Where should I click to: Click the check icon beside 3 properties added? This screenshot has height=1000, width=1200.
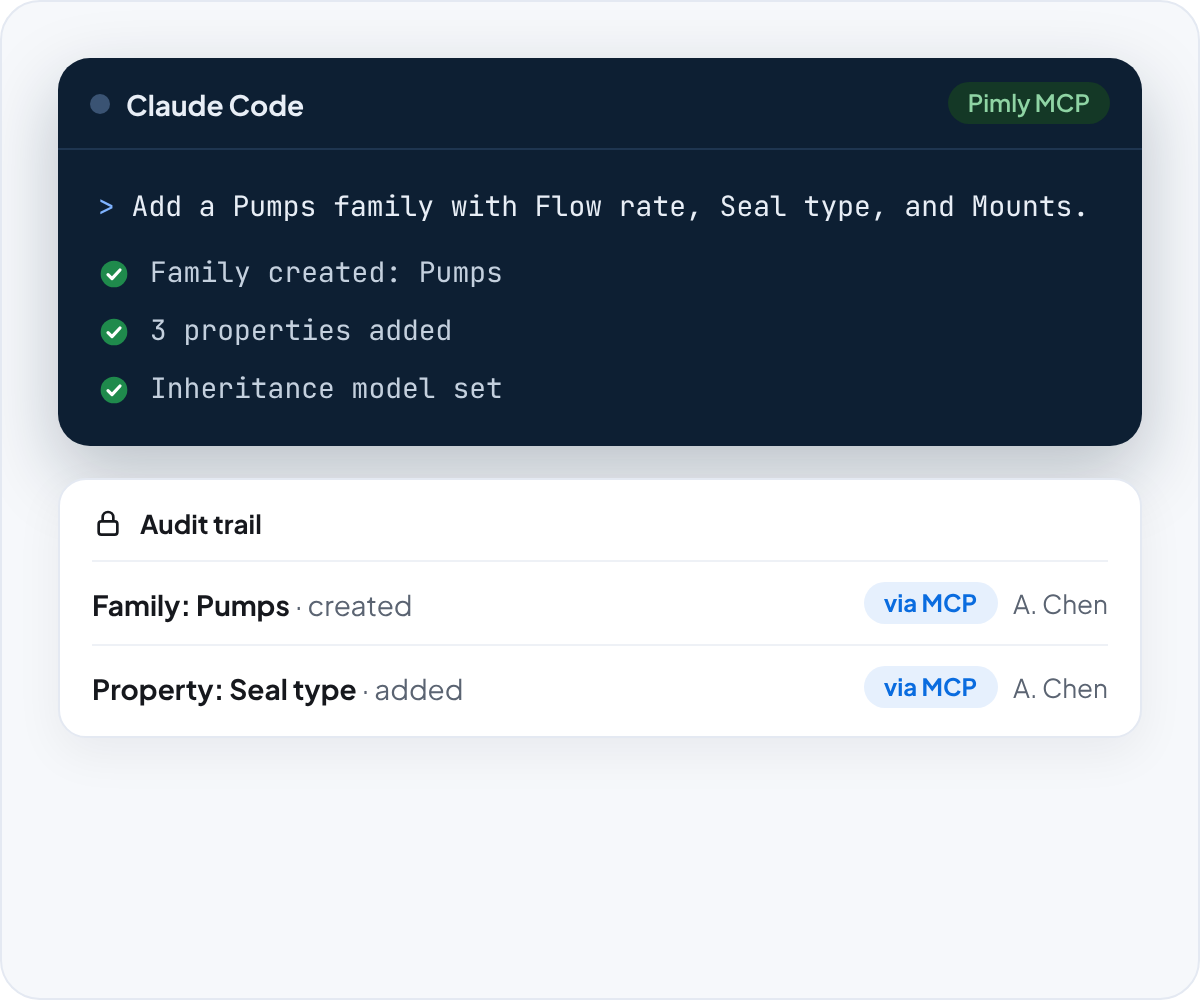pos(114,332)
